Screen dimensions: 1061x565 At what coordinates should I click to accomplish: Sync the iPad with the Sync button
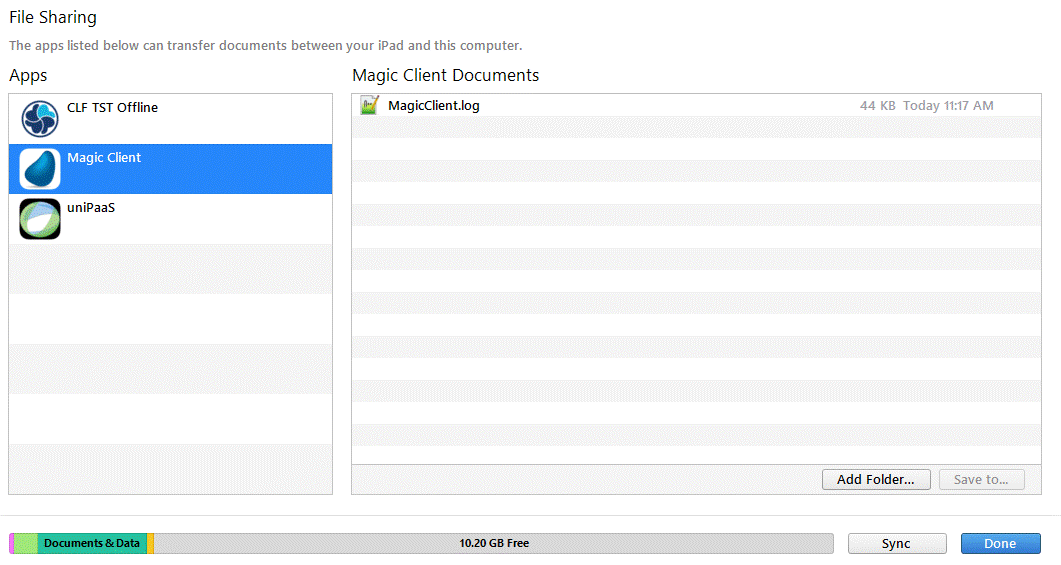point(897,543)
